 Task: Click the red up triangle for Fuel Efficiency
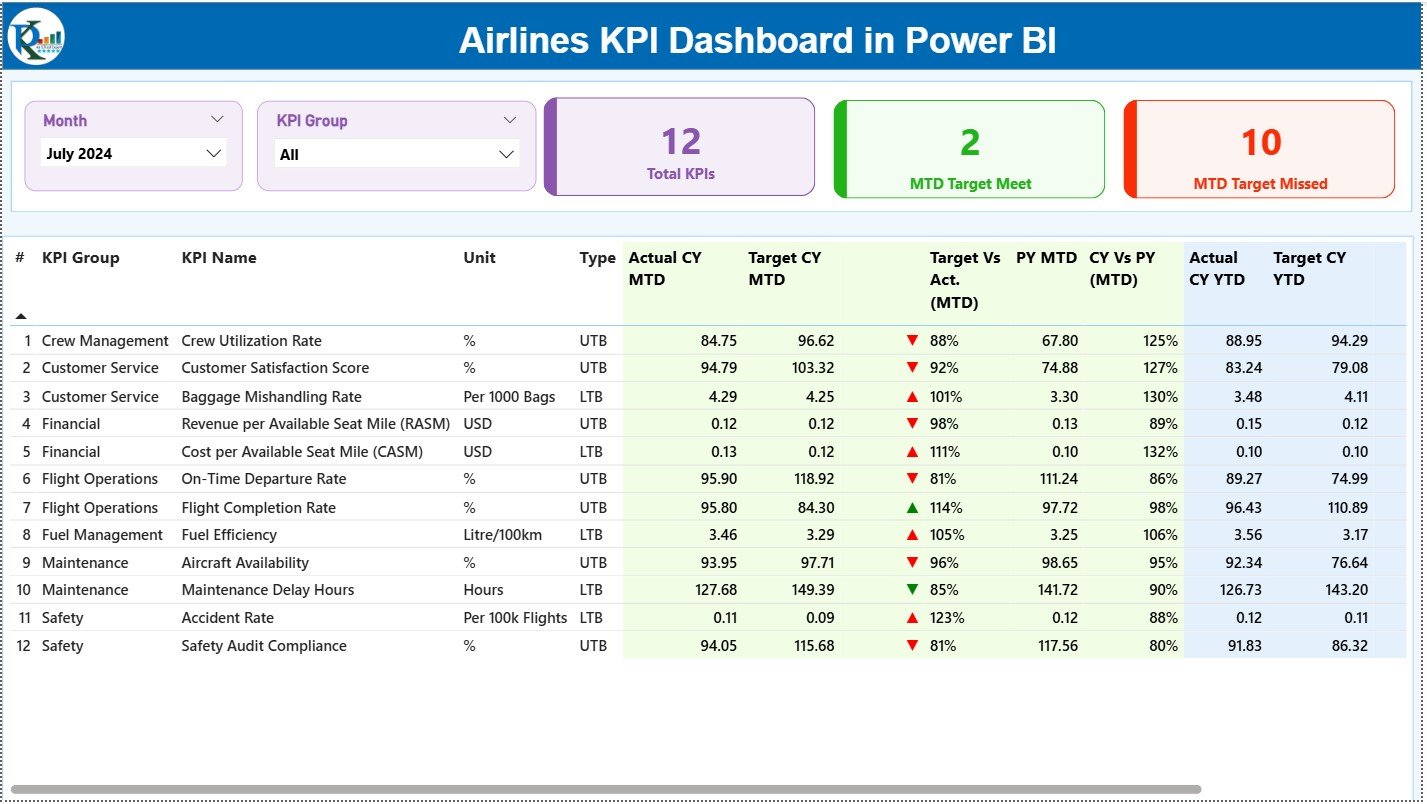point(912,534)
